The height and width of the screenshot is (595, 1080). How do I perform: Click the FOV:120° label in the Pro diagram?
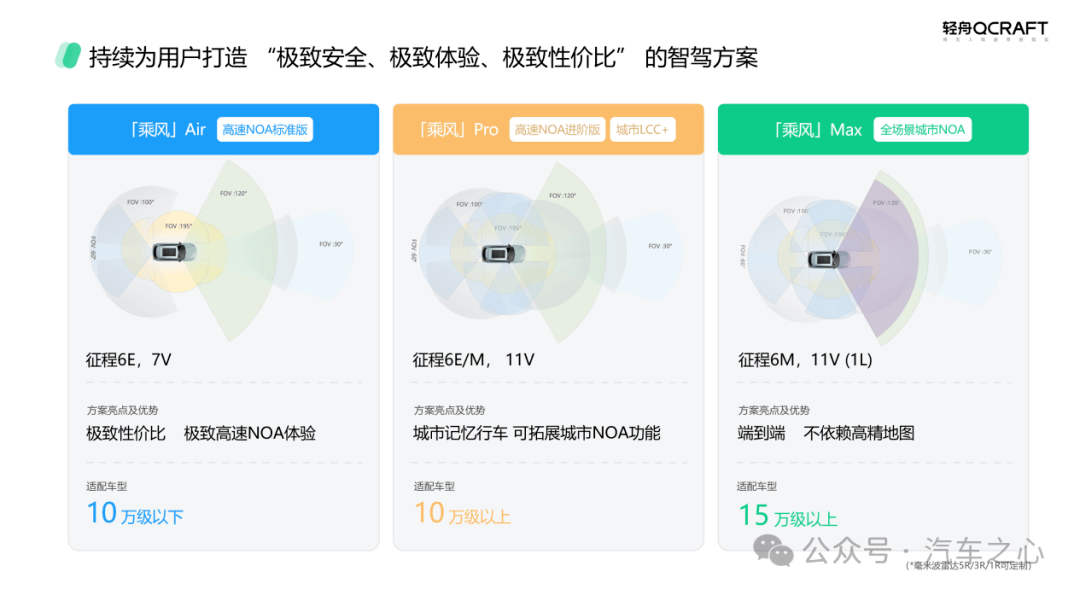(563, 196)
